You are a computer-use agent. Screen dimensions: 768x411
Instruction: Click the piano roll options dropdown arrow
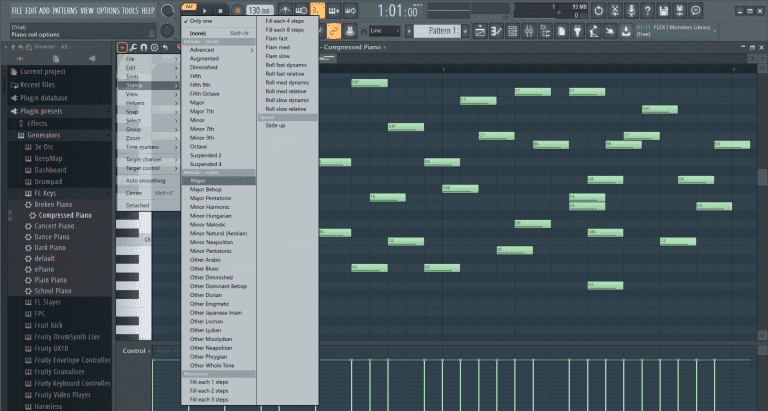[122, 48]
